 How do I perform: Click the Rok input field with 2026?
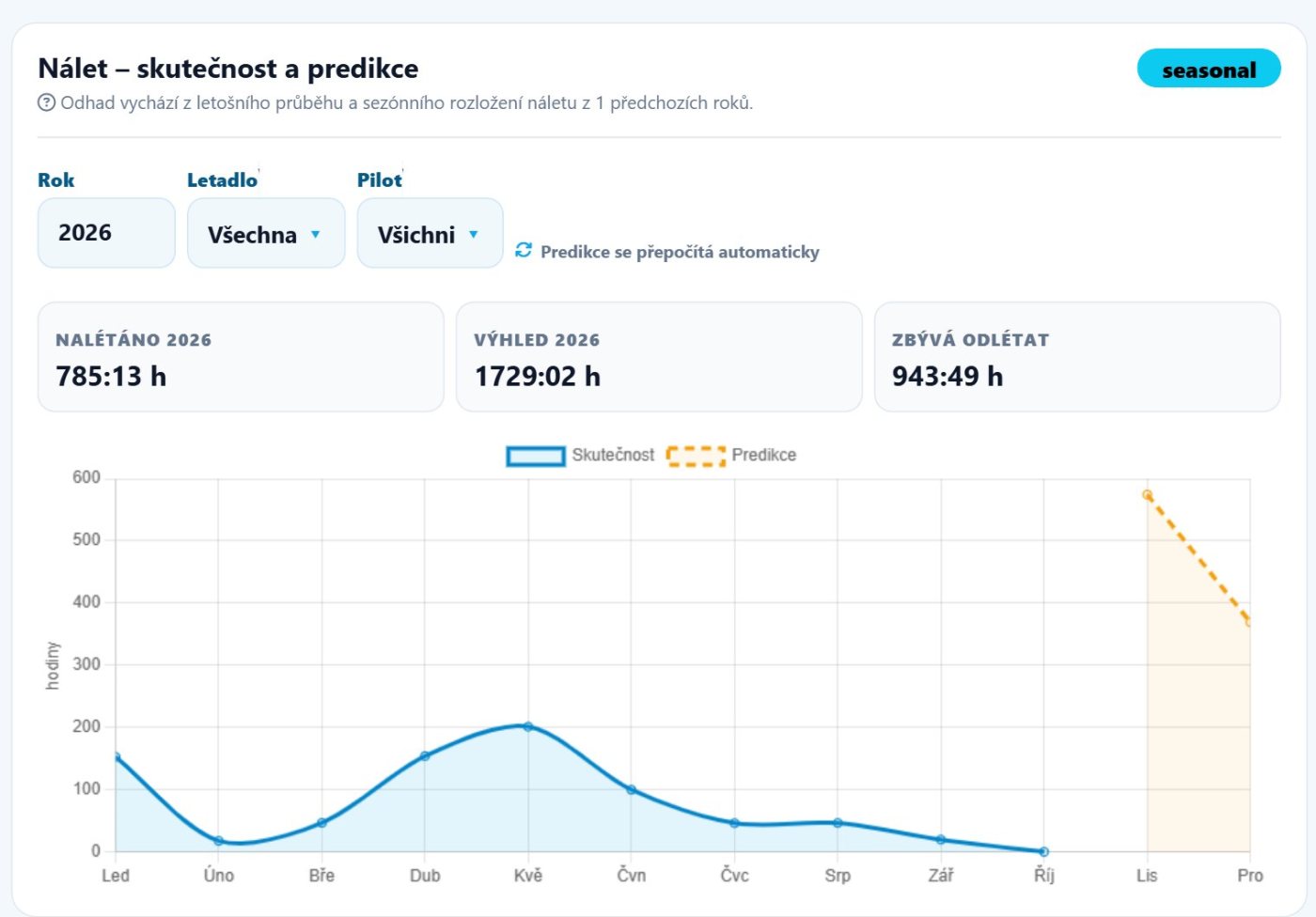coord(106,233)
